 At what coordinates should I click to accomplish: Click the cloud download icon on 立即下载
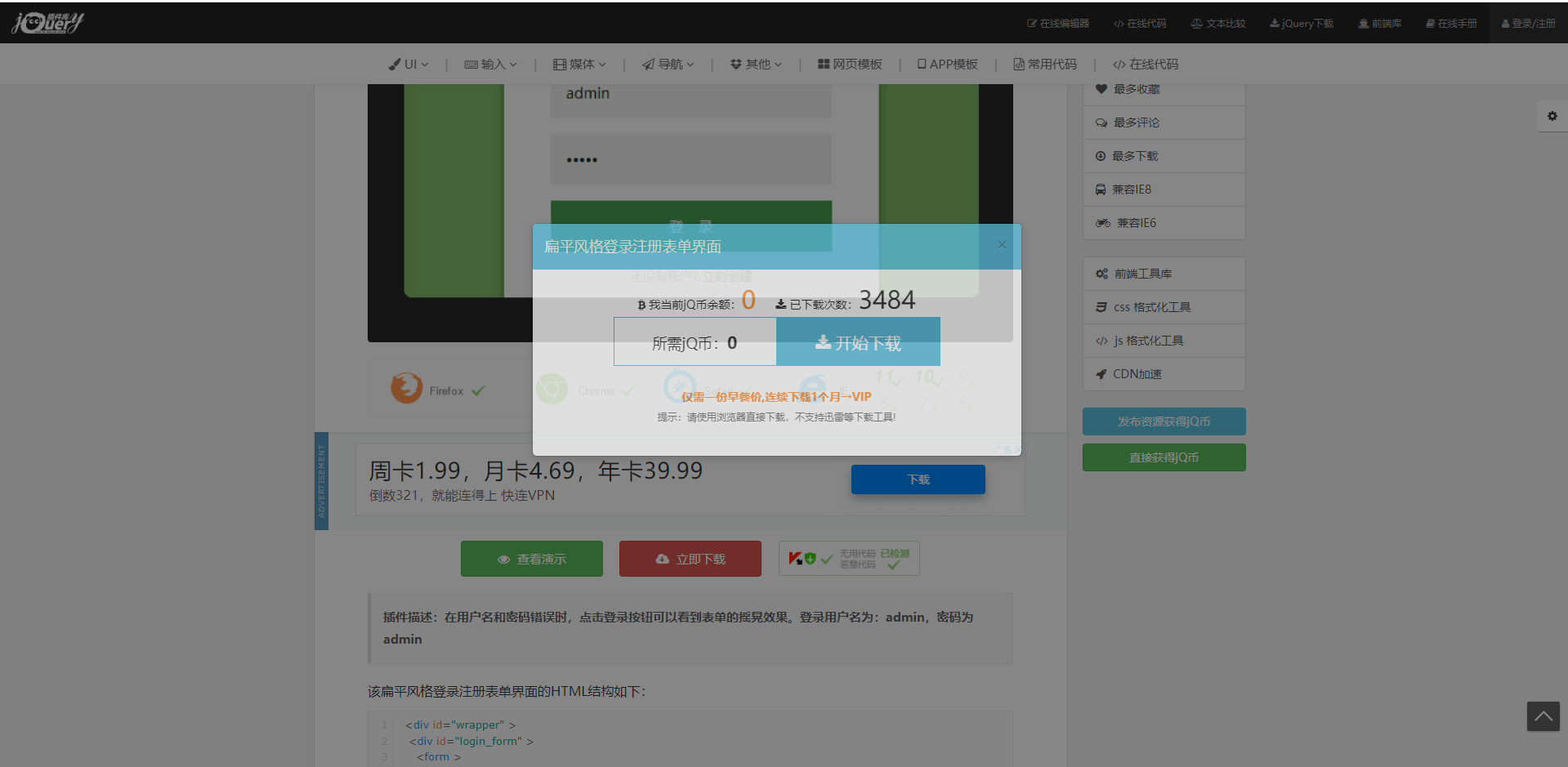[663, 559]
